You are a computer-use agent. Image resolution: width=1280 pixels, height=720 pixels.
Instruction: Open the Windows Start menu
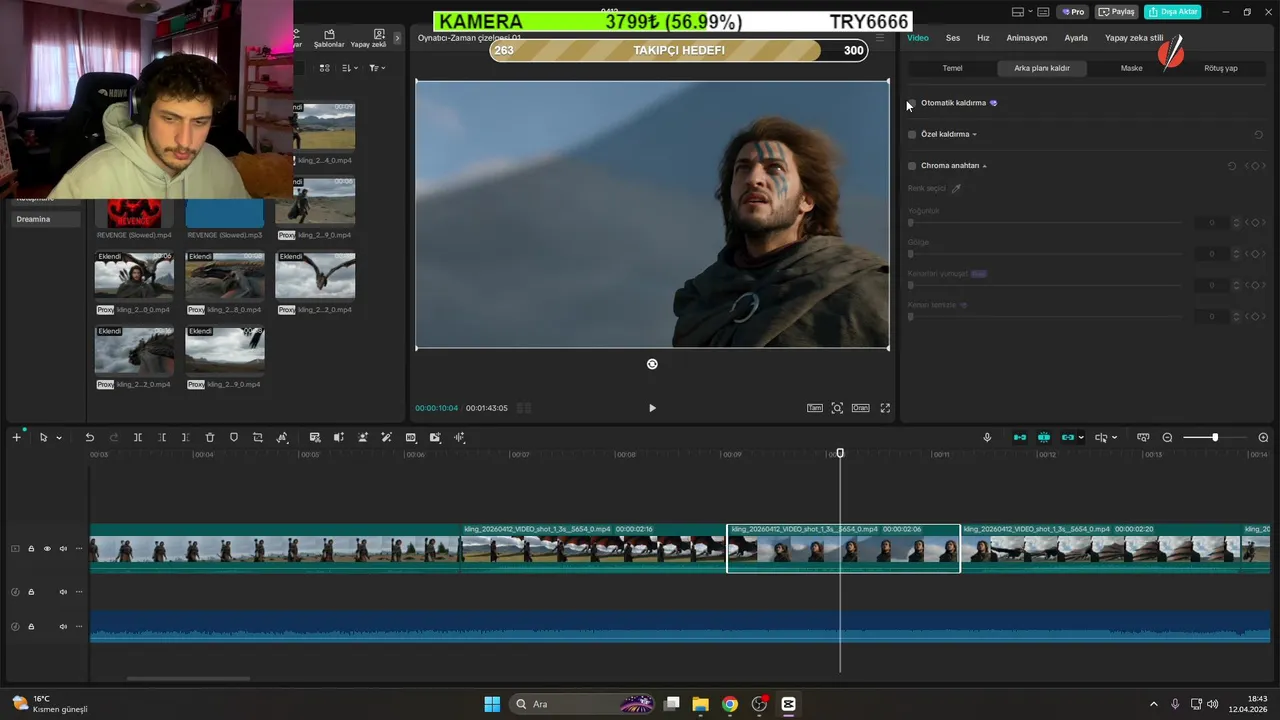click(x=492, y=704)
